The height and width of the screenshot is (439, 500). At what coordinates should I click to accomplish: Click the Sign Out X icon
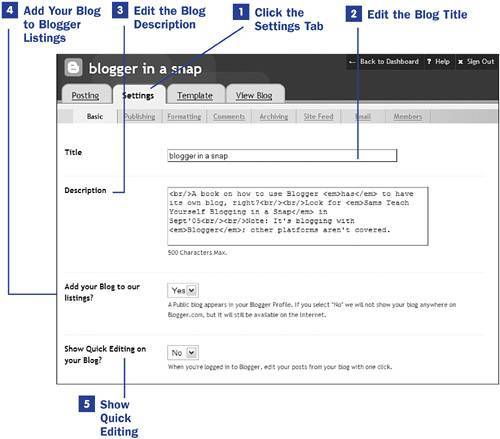(x=460, y=62)
